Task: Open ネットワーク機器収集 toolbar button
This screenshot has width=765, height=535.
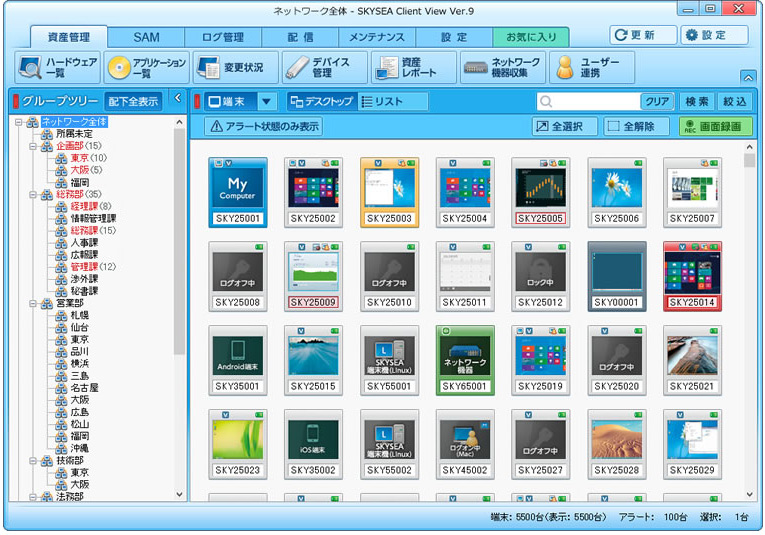Action: [x=503, y=67]
